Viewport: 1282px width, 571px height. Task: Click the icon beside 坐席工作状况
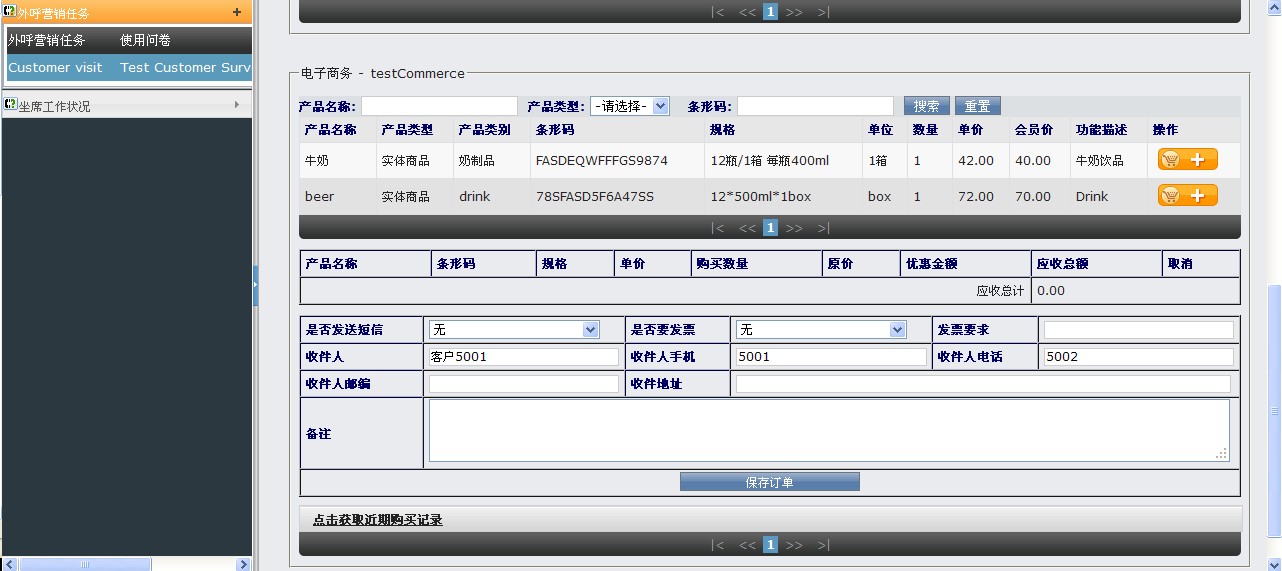click(9, 105)
